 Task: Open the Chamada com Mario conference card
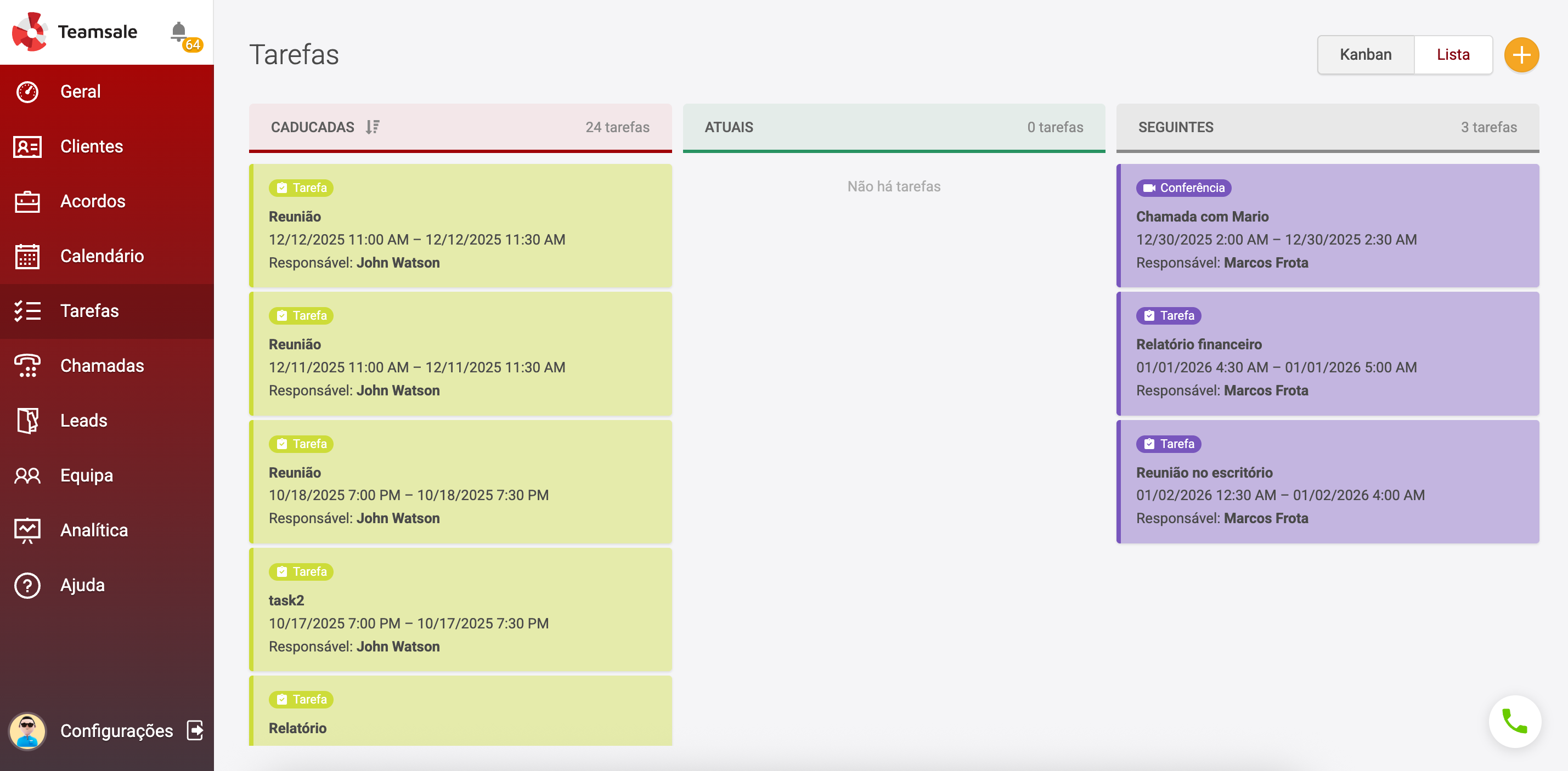pyautogui.click(x=1327, y=225)
